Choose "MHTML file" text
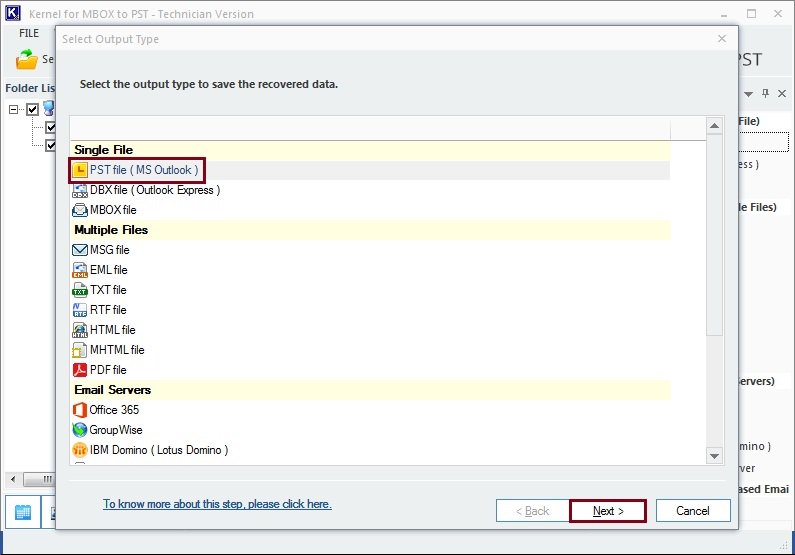The height and width of the screenshot is (555, 795). pos(117,350)
